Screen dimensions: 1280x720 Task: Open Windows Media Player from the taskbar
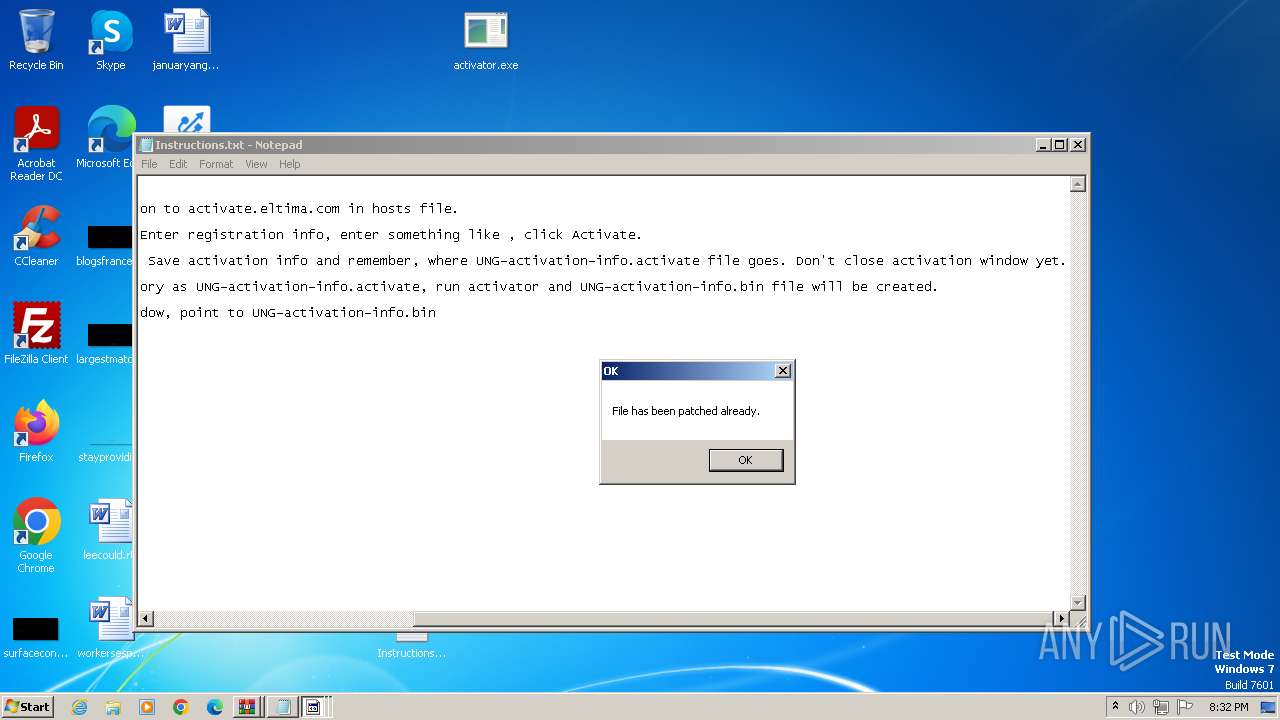tap(147, 707)
